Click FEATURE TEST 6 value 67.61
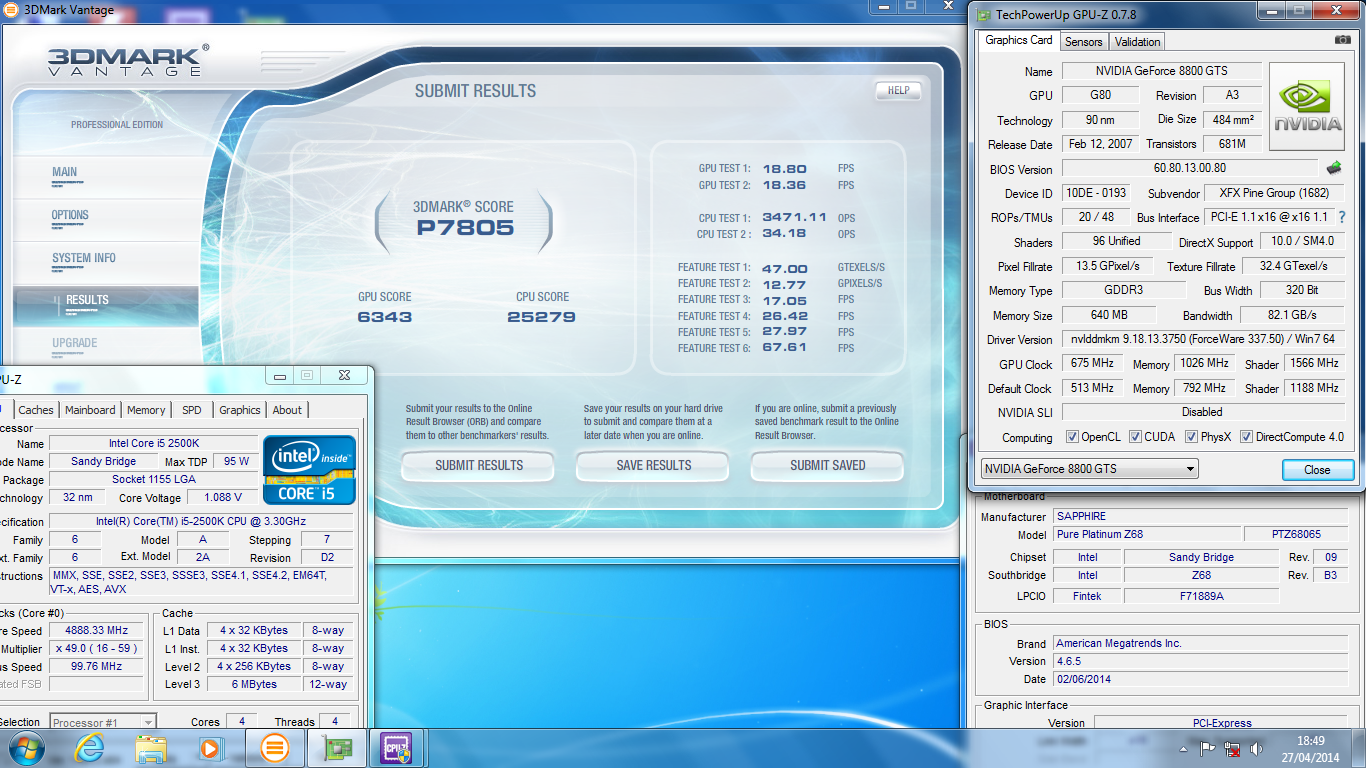This screenshot has height=768, width=1366. click(784, 348)
